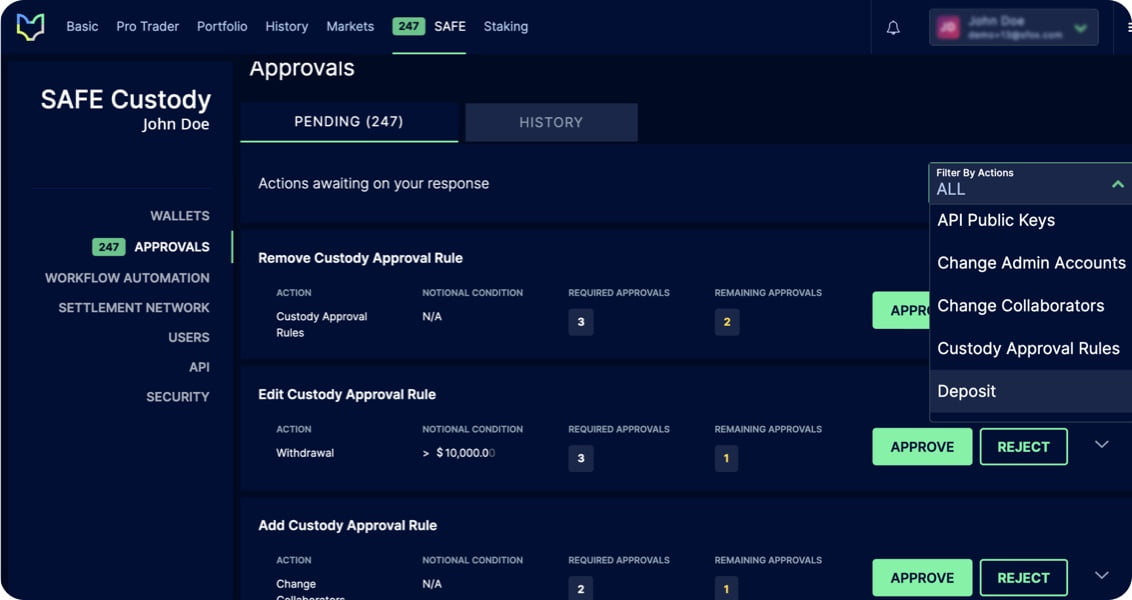The width and height of the screenshot is (1132, 600).
Task: Expand the Add Custody Approval Rule row
Action: (1101, 576)
